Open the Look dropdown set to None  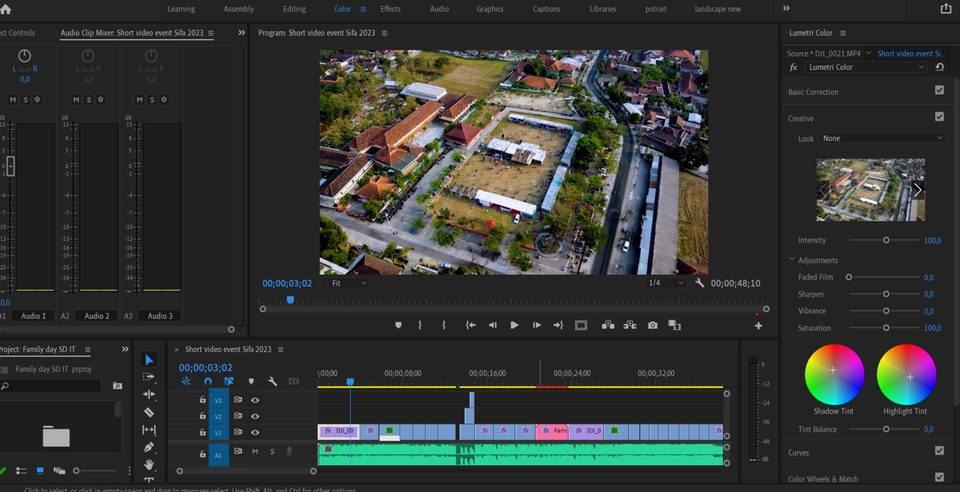[881, 138]
